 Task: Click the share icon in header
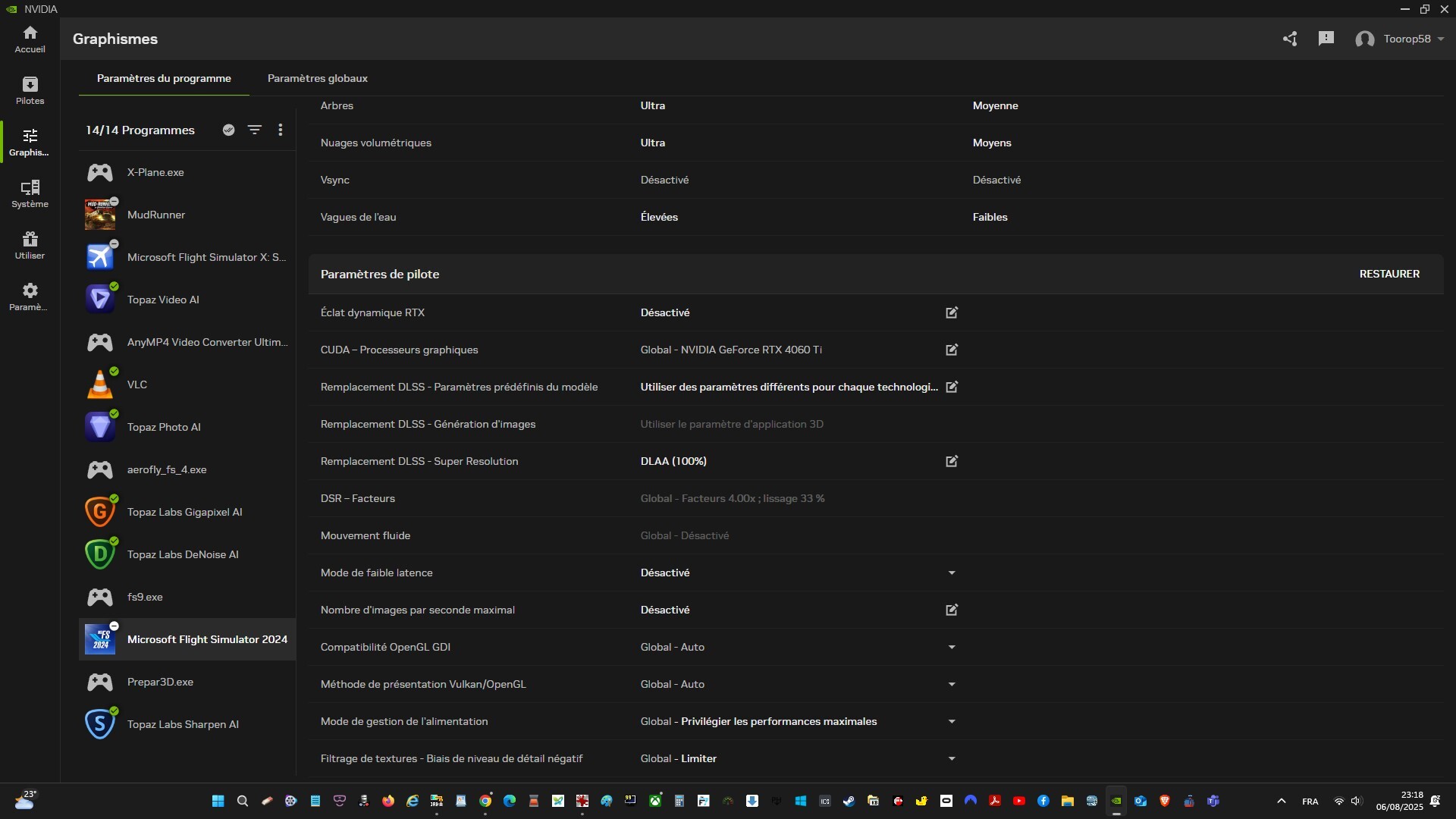tap(1290, 39)
